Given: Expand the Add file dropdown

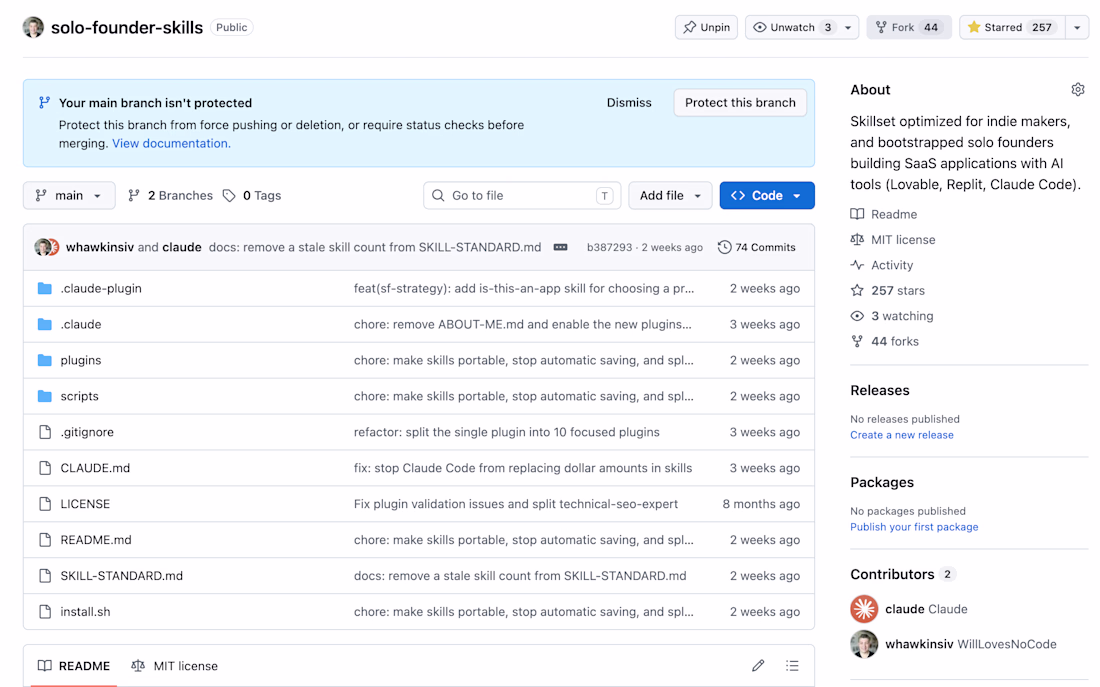Looking at the screenshot, I should tap(670, 195).
